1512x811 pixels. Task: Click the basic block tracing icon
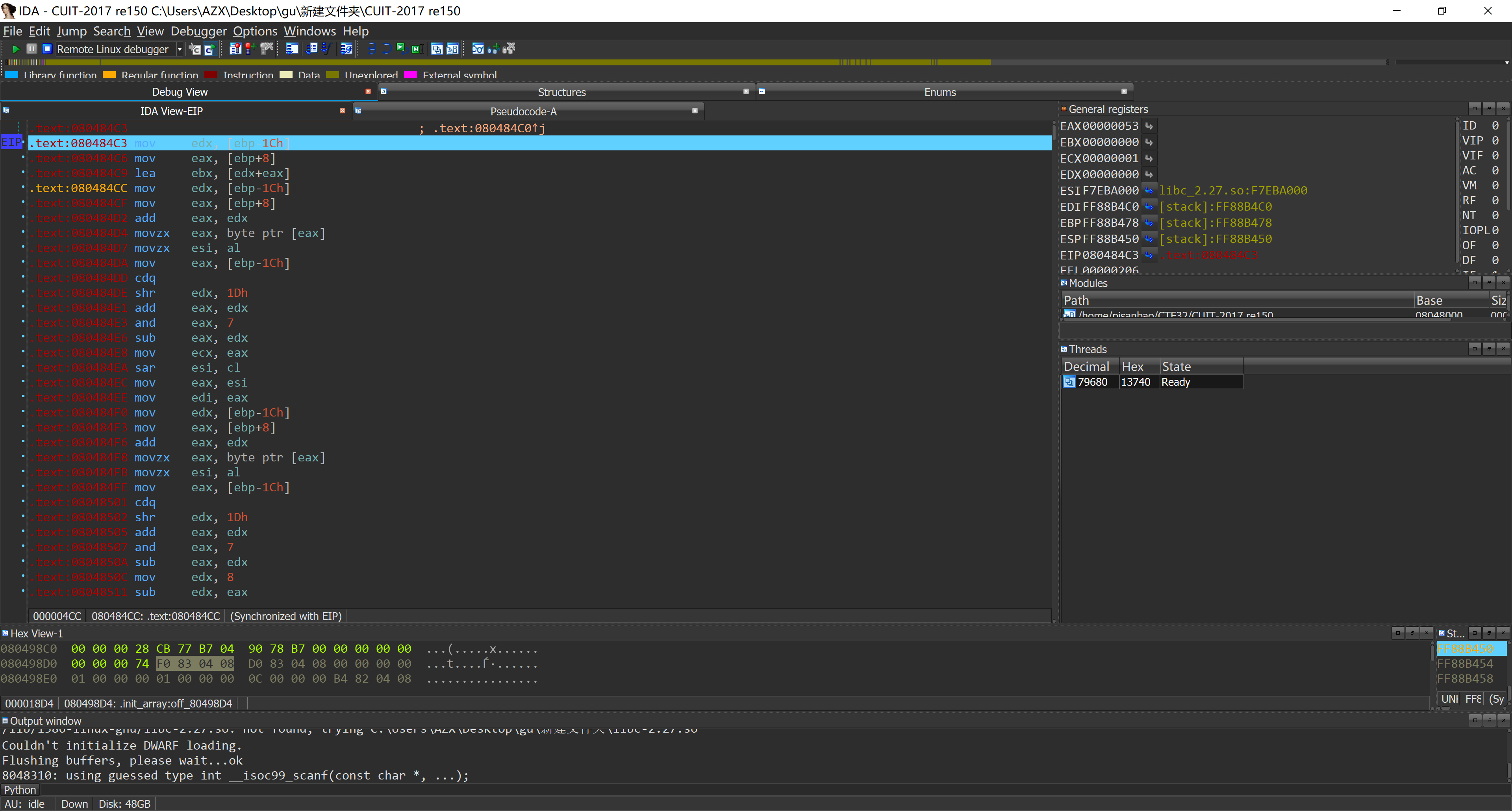click(x=347, y=49)
